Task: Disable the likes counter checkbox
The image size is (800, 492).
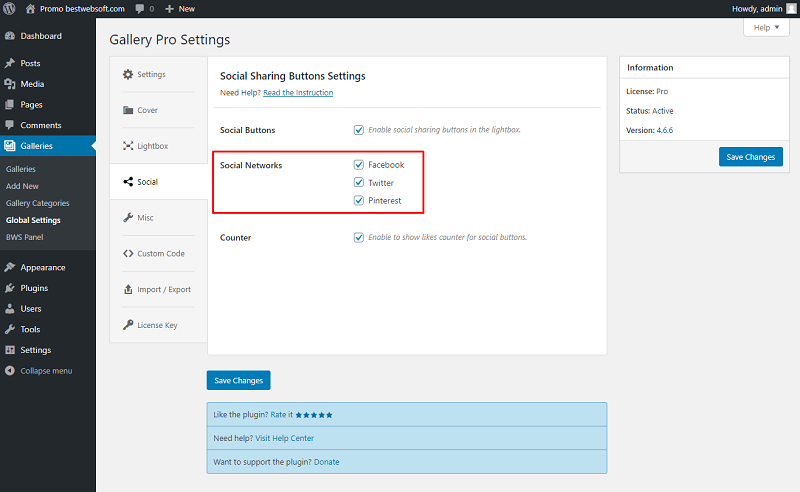Action: (359, 237)
